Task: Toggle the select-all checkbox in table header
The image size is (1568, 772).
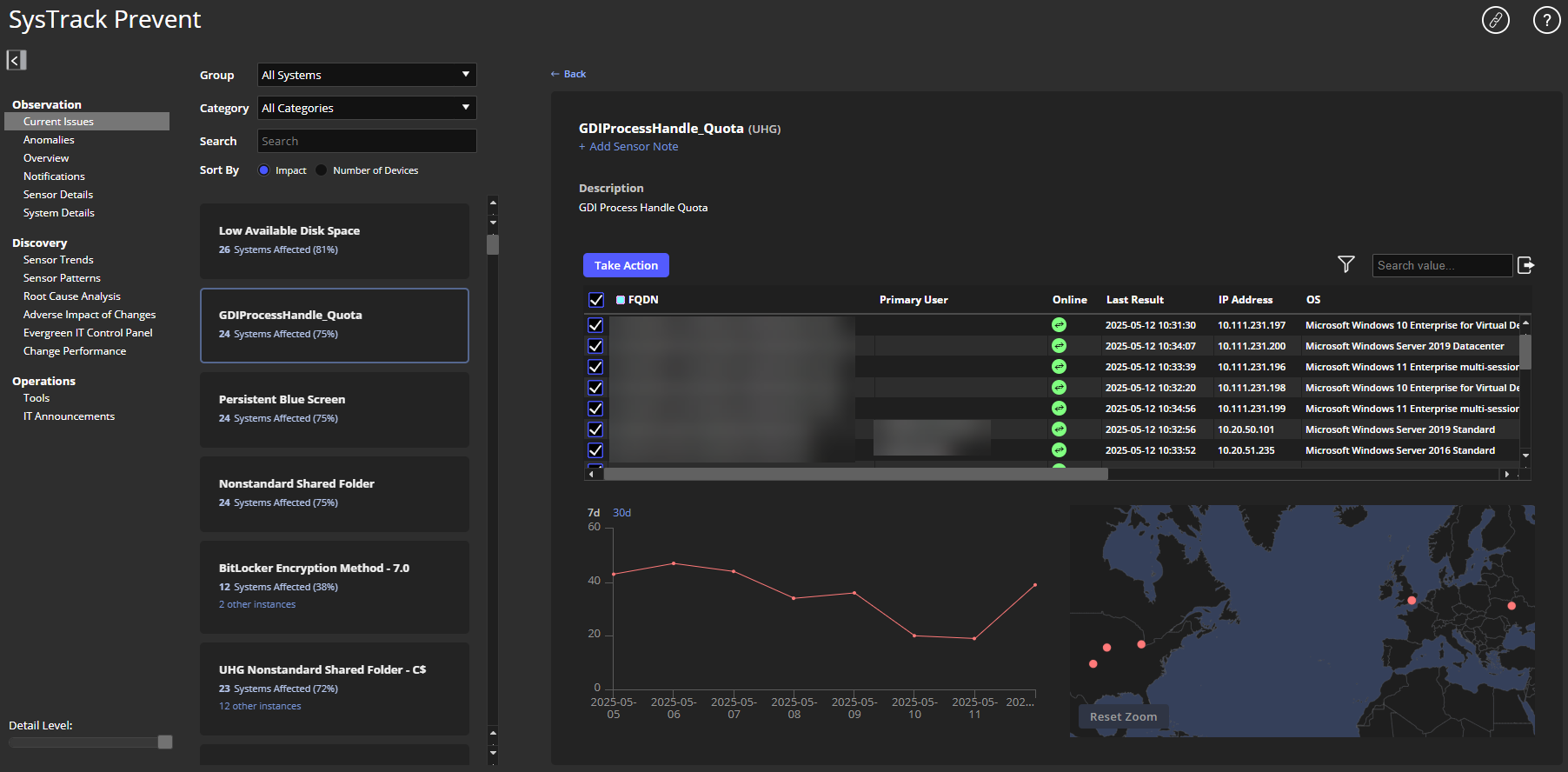Action: point(596,300)
